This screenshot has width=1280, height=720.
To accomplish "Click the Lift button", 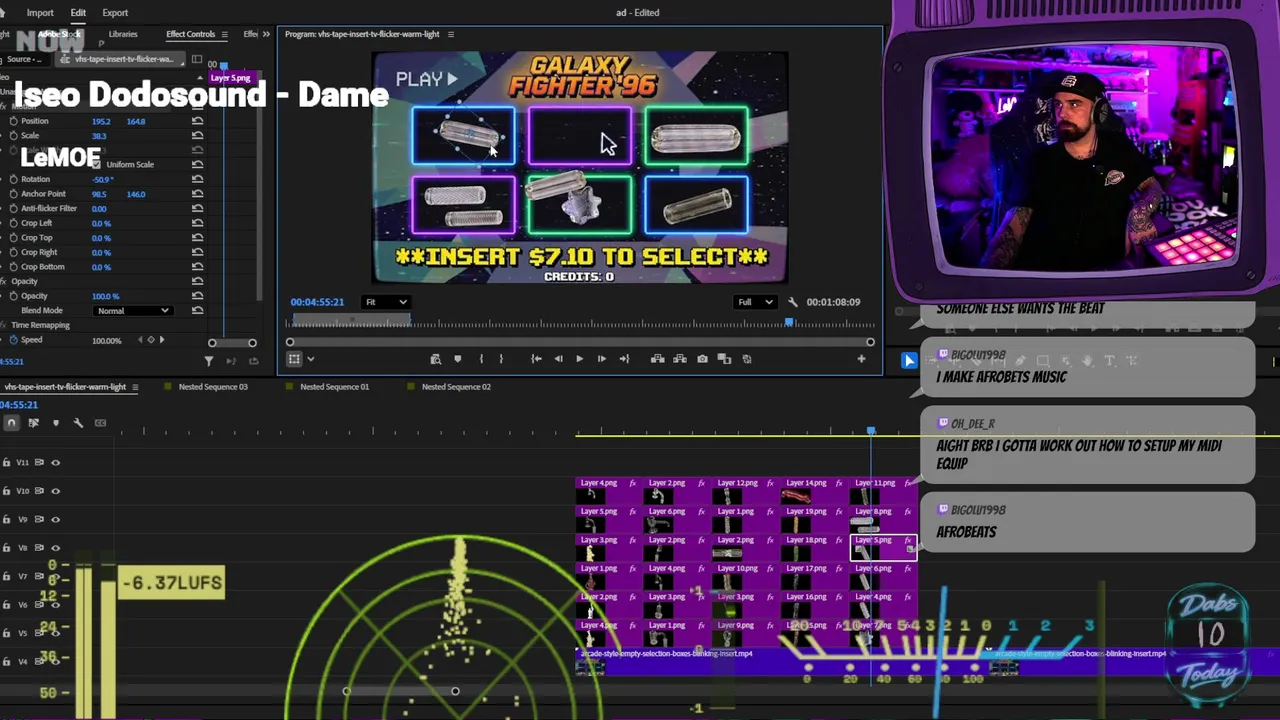I will [x=658, y=359].
